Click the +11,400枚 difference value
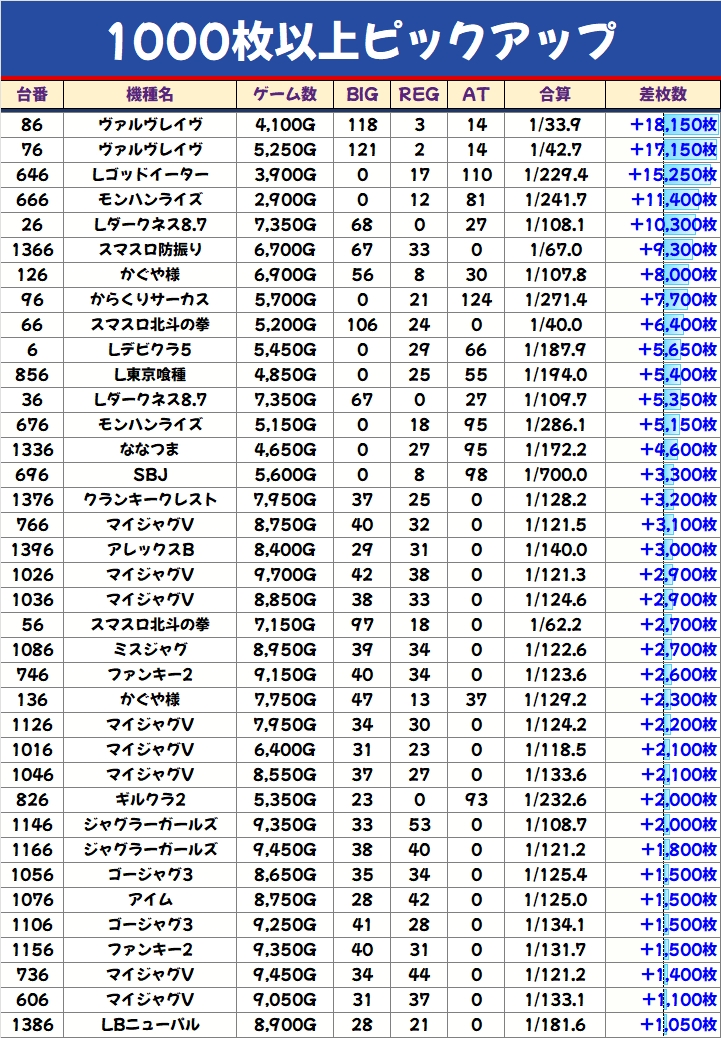This screenshot has width=721, height=1038. [x=674, y=199]
